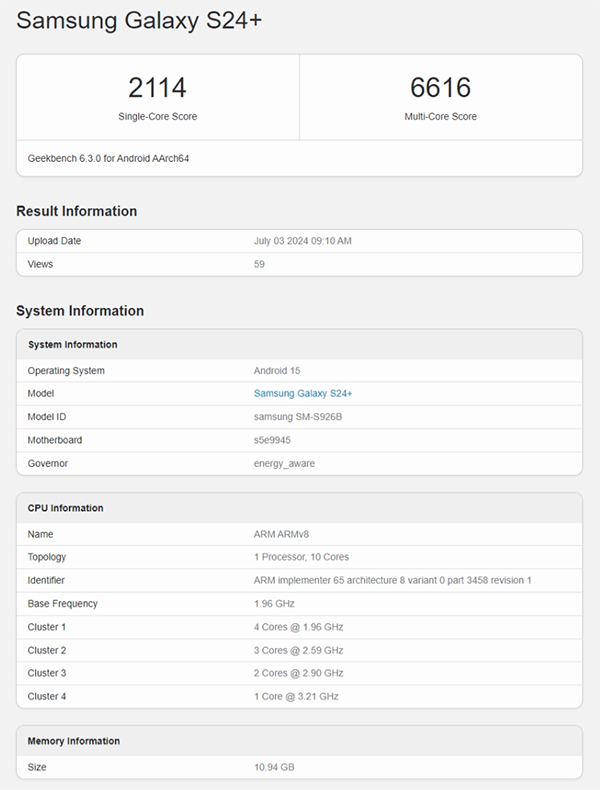Screen dimensions: 600x790
Task: Click the Model row label
Action: pyautogui.click(x=41, y=393)
